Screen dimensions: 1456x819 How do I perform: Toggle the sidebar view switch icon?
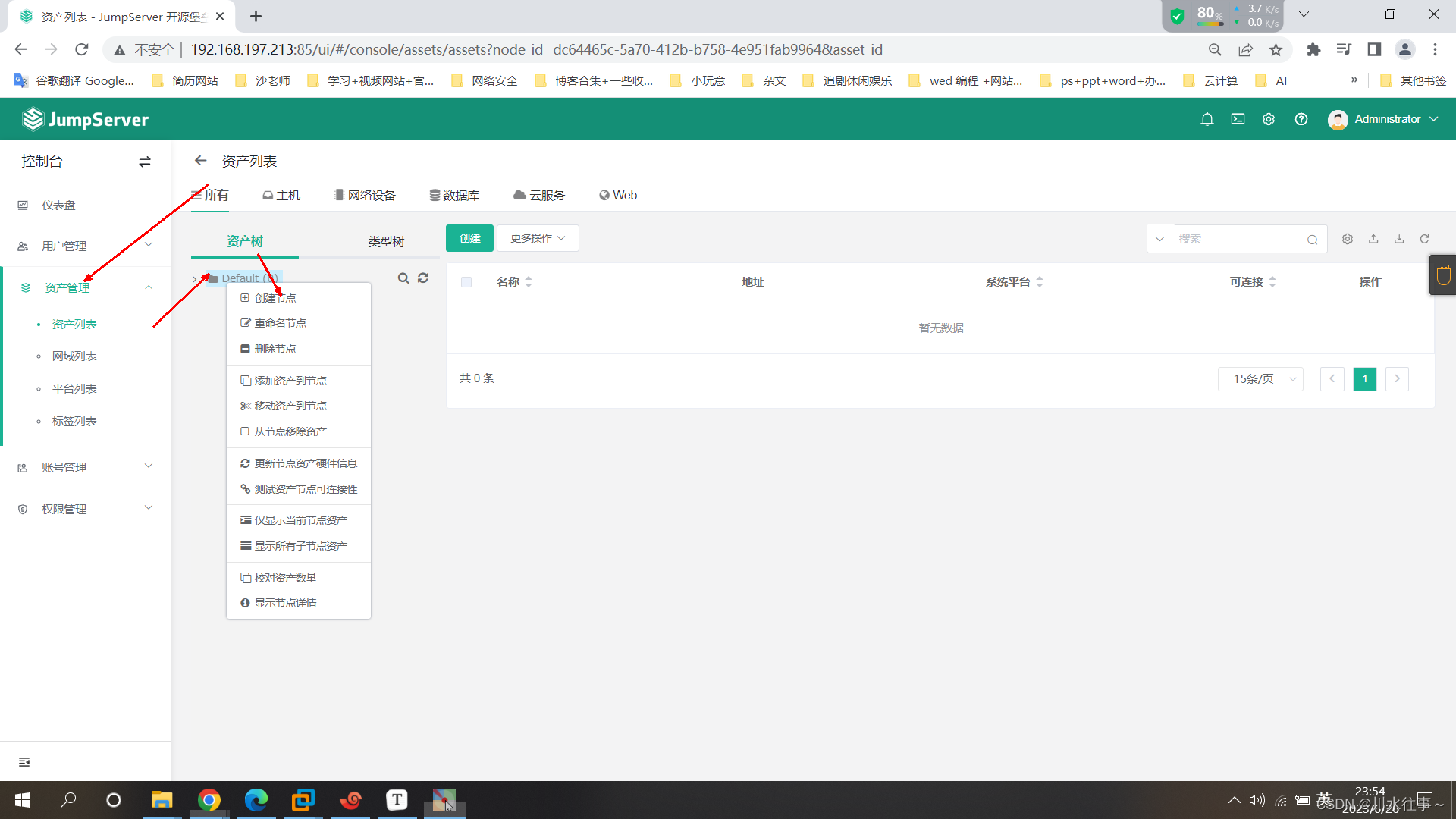click(145, 162)
